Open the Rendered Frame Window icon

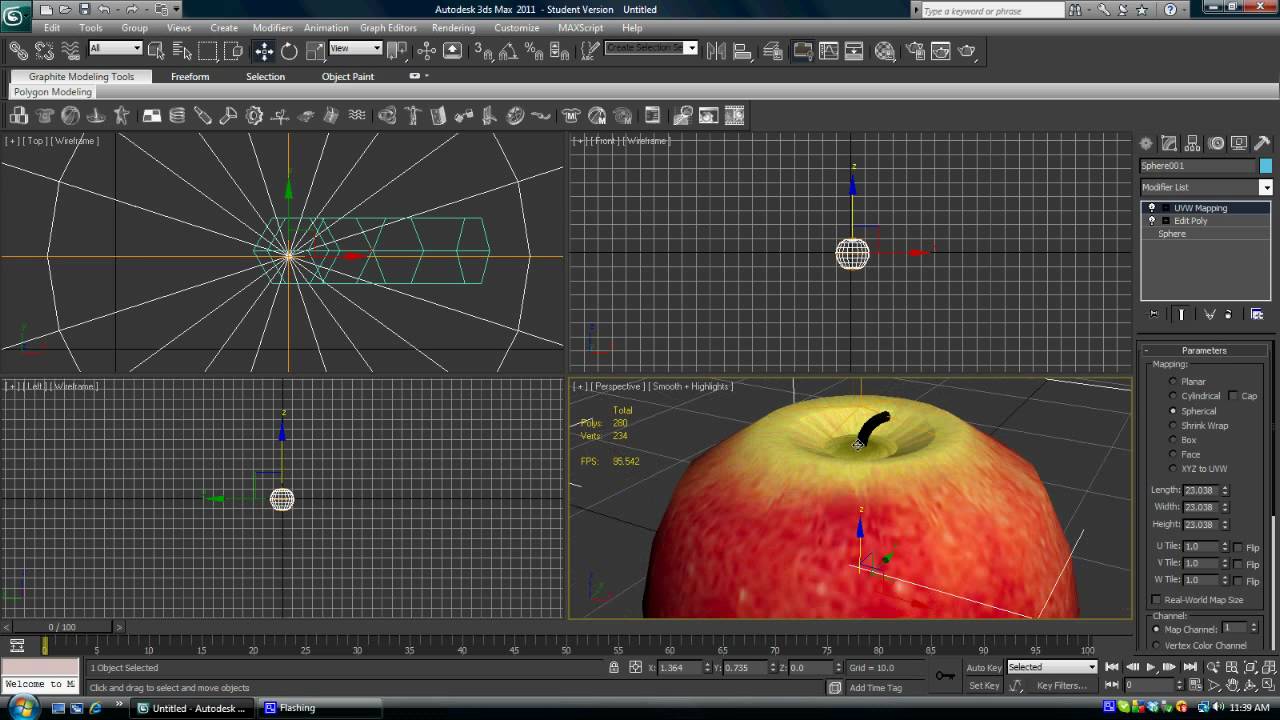point(941,51)
